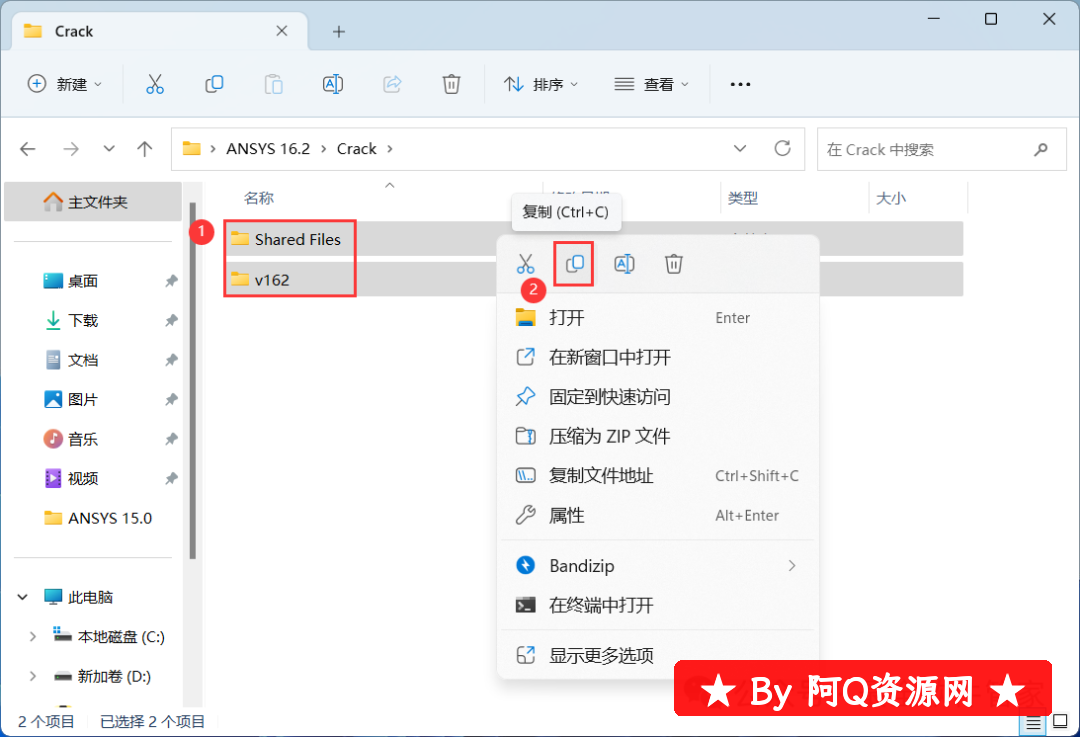This screenshot has width=1080, height=737.
Task: Copy selection via context menu copy icon
Action: (x=574, y=264)
